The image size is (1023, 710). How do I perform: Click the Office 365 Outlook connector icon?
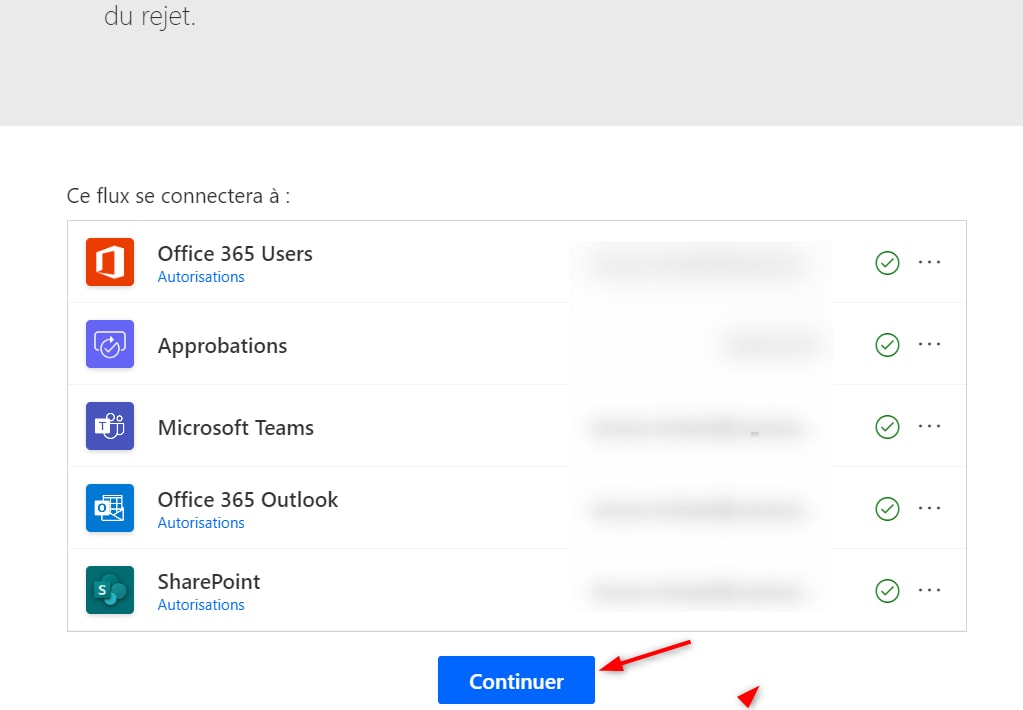pyautogui.click(x=110, y=508)
